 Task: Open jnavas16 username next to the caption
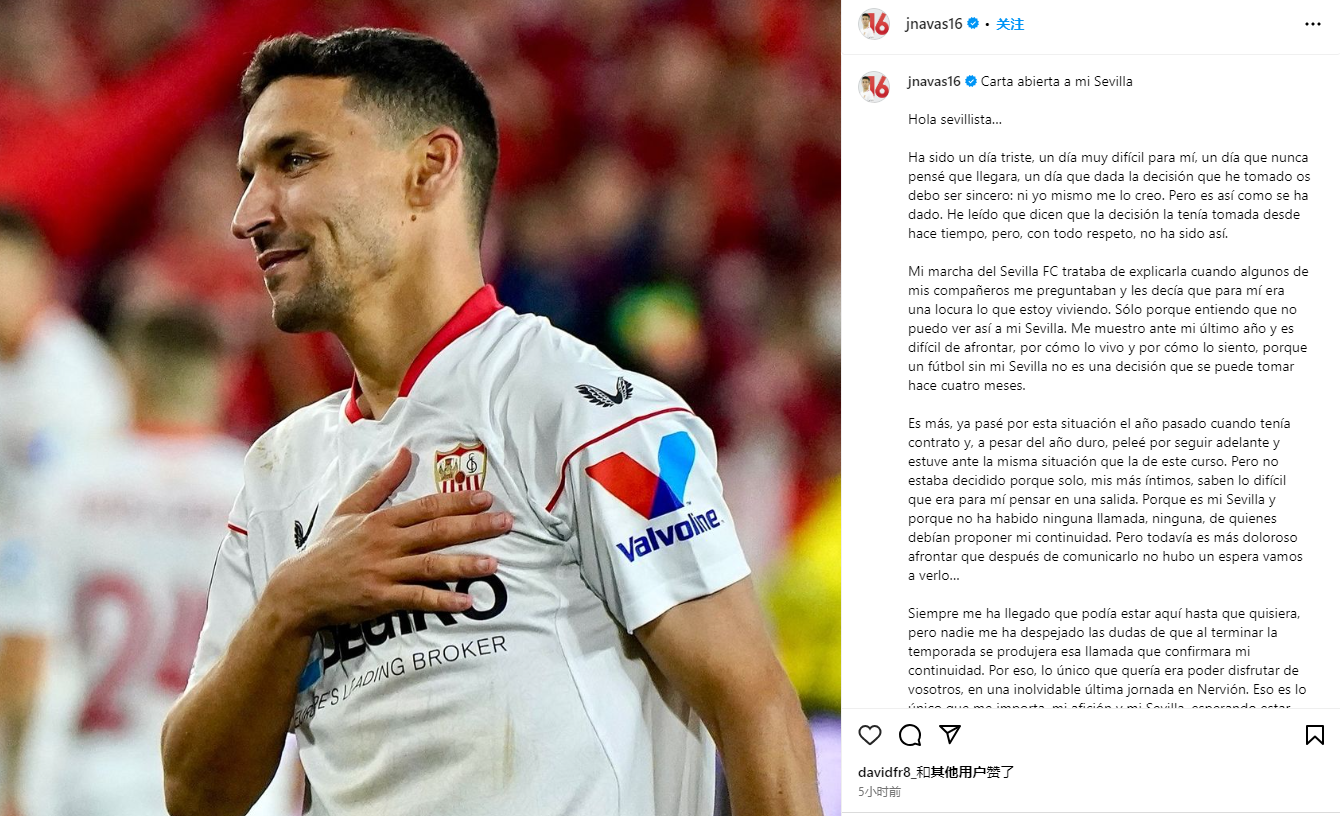(934, 81)
